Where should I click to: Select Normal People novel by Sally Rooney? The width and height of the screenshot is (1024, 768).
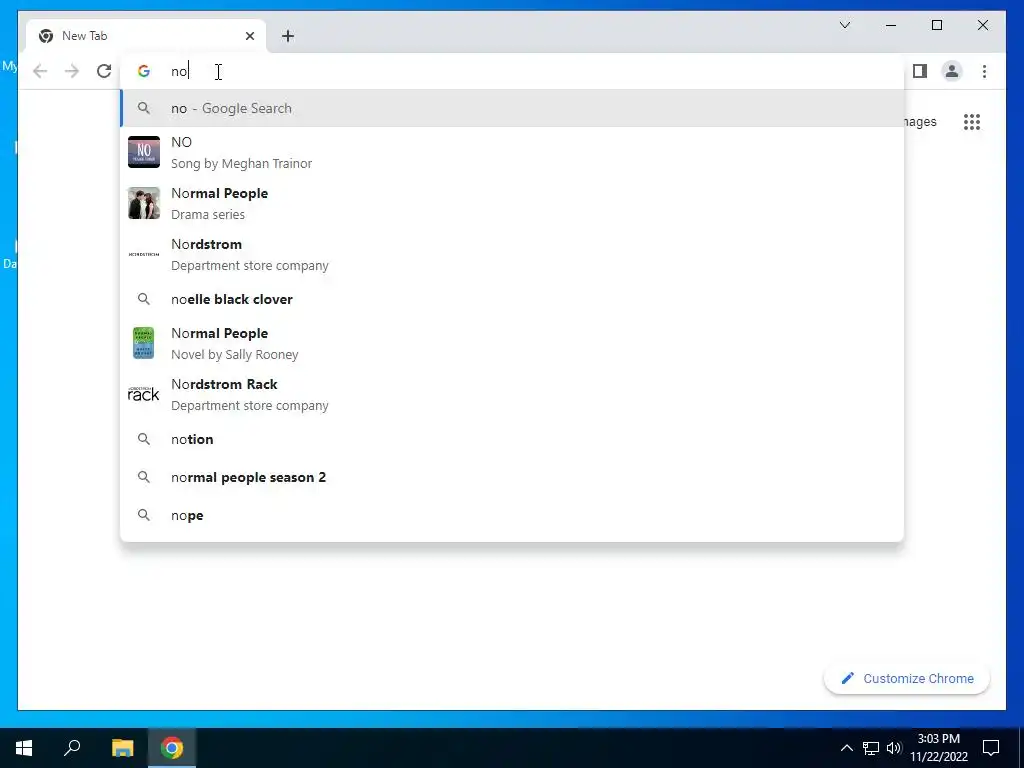coord(512,343)
